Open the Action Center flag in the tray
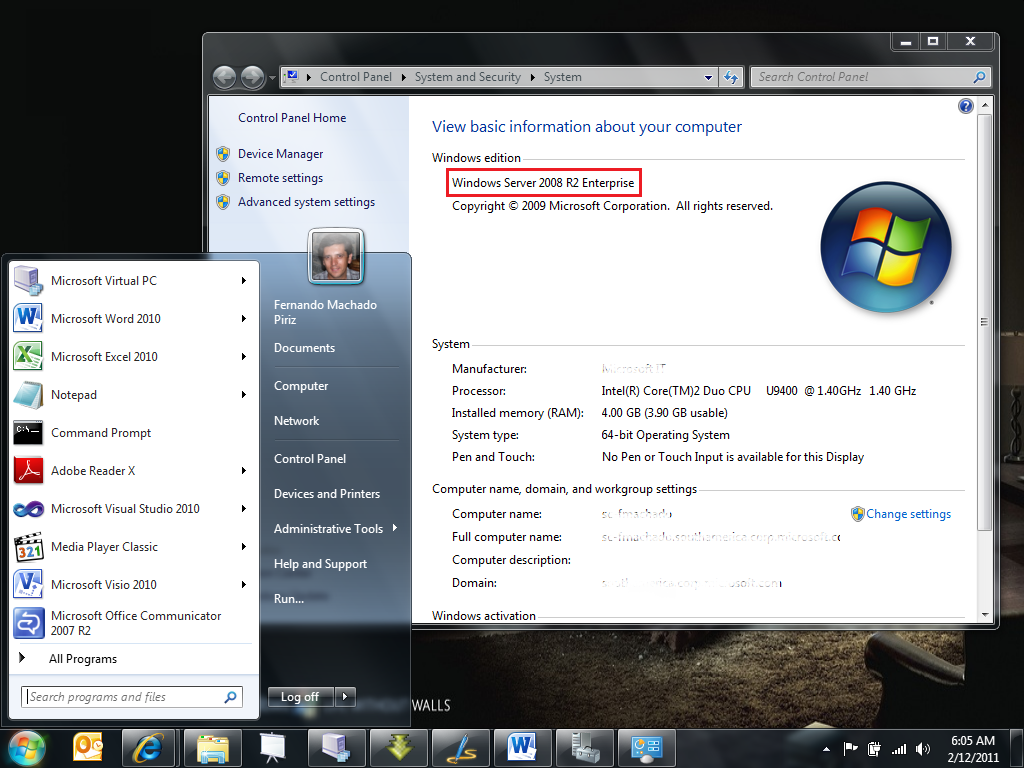 click(x=852, y=748)
